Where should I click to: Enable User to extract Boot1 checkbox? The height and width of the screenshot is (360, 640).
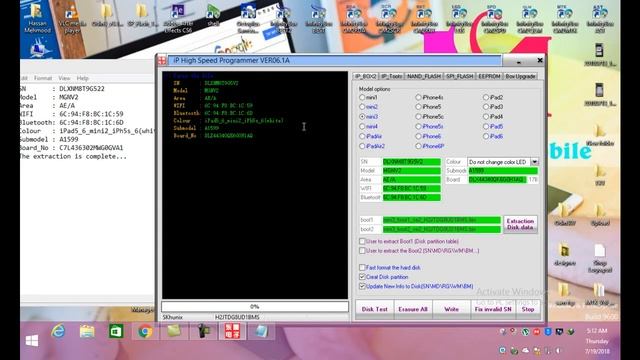tap(362, 241)
